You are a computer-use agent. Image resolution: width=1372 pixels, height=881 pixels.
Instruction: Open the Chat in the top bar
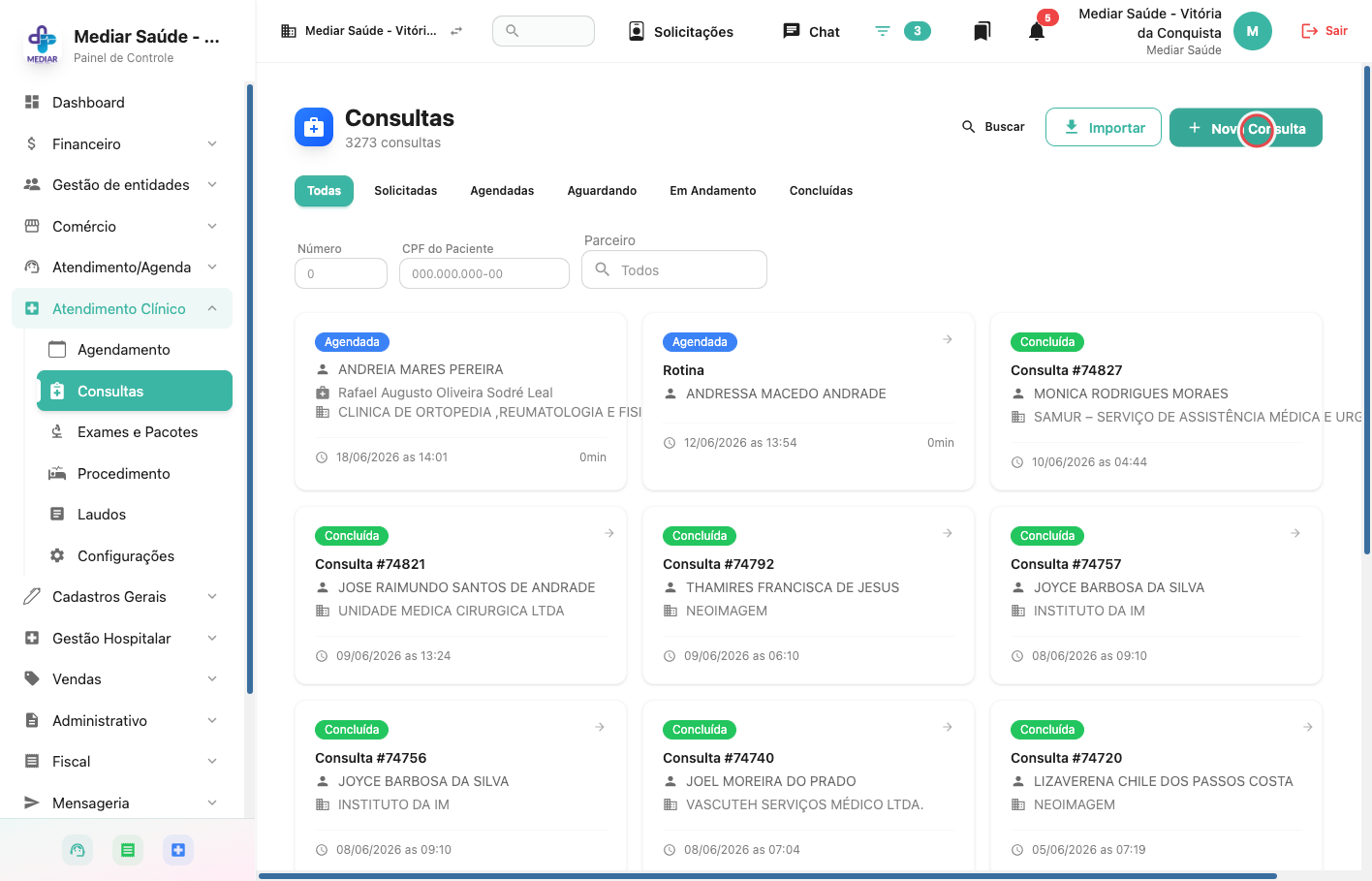(x=811, y=31)
